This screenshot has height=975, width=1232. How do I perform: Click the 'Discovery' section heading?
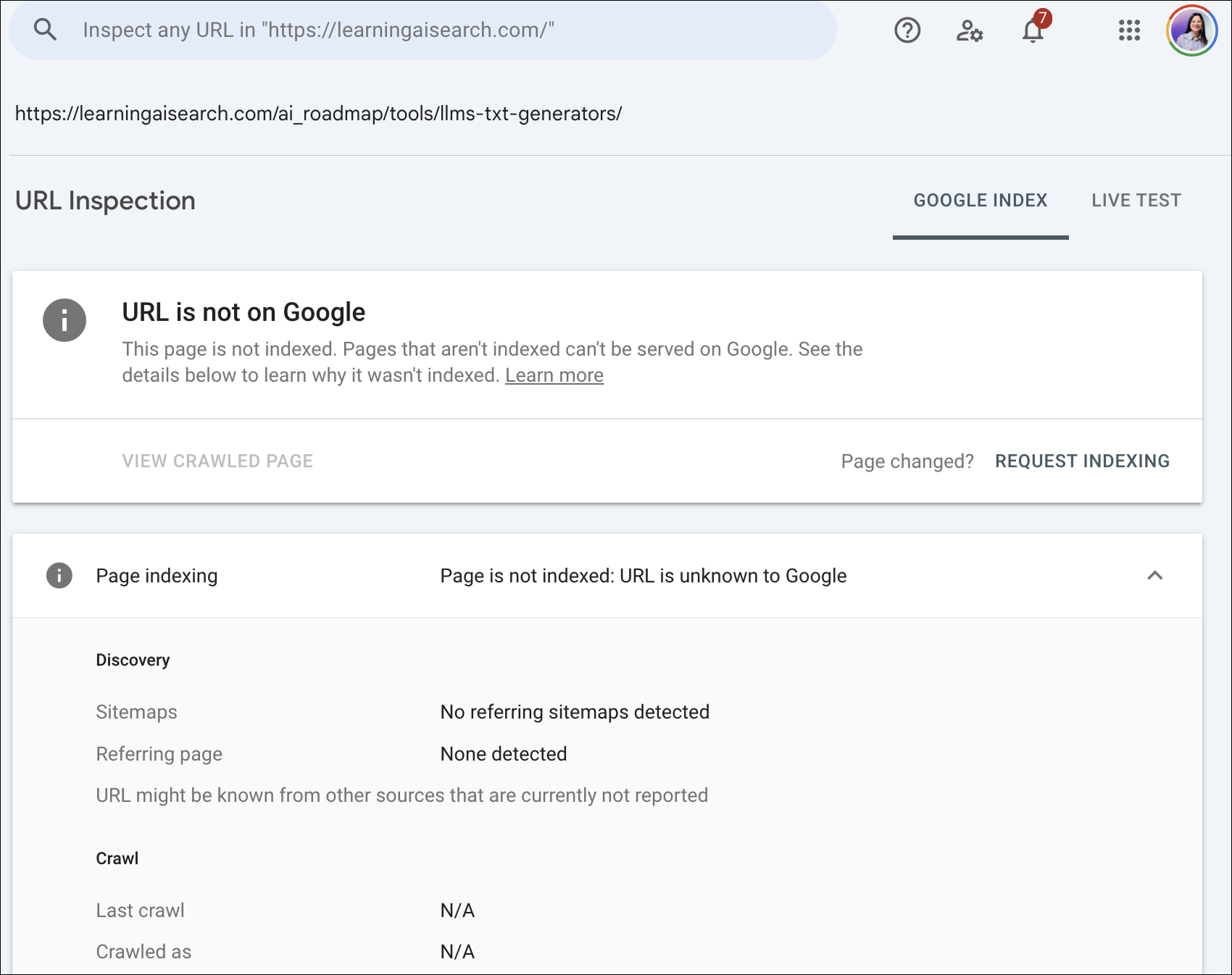133,660
